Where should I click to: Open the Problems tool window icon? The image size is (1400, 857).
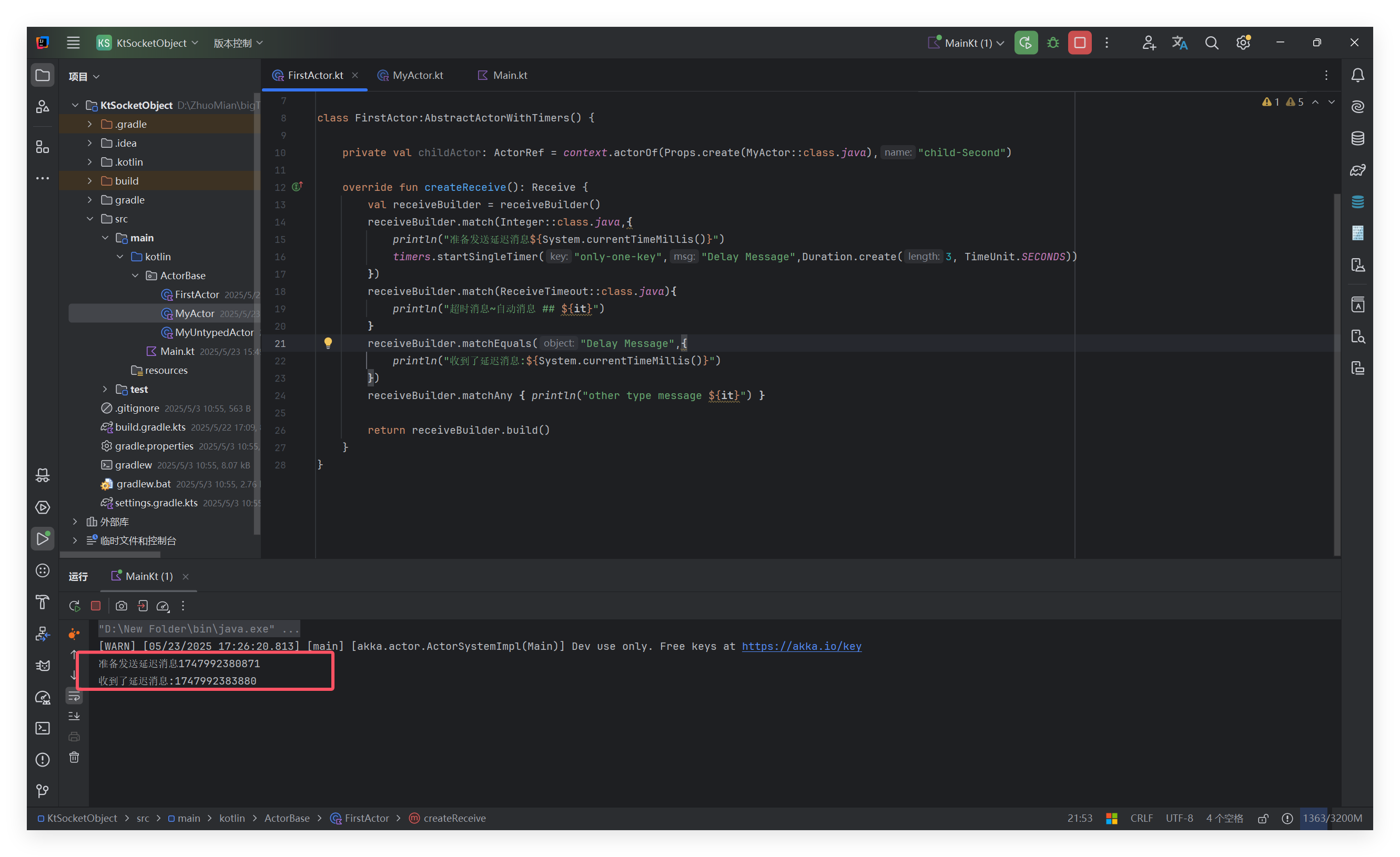click(43, 759)
